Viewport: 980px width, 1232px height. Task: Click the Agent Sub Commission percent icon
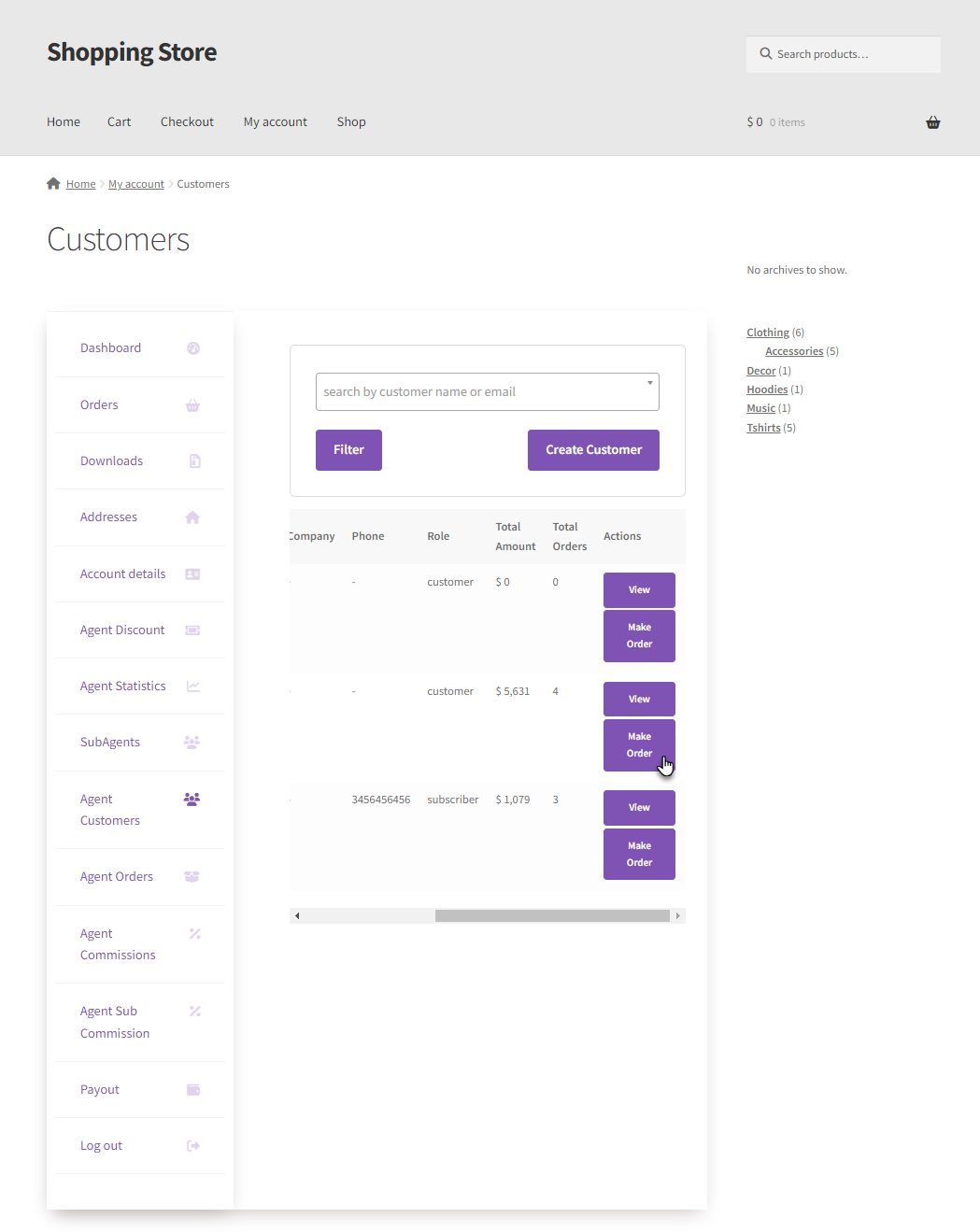[194, 1012]
